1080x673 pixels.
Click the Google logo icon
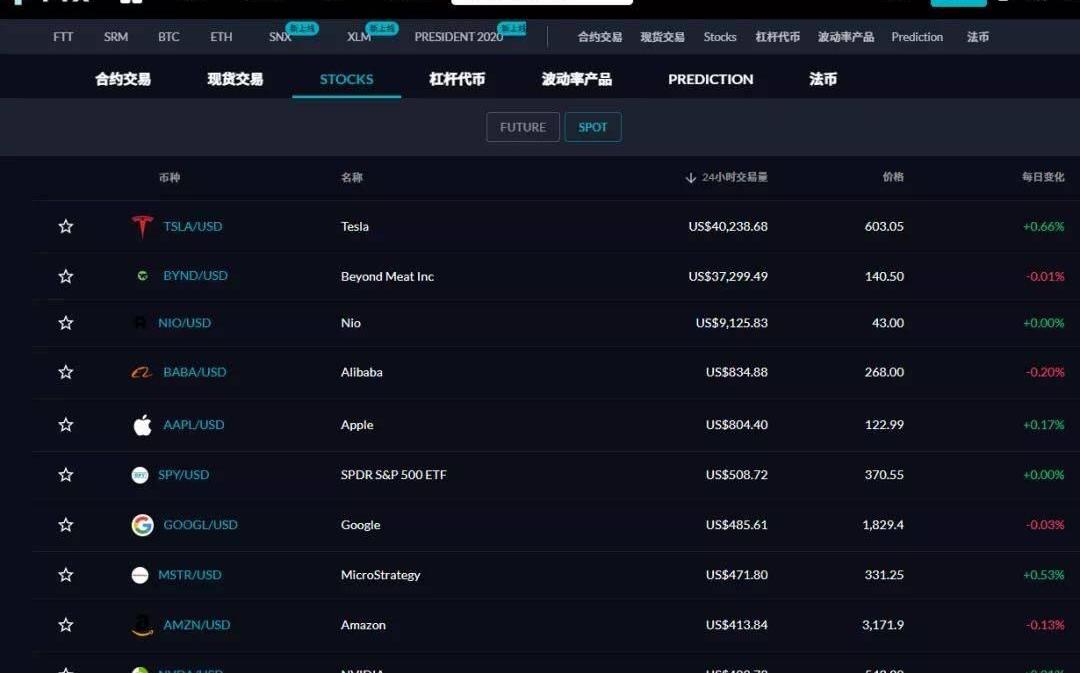(142, 525)
